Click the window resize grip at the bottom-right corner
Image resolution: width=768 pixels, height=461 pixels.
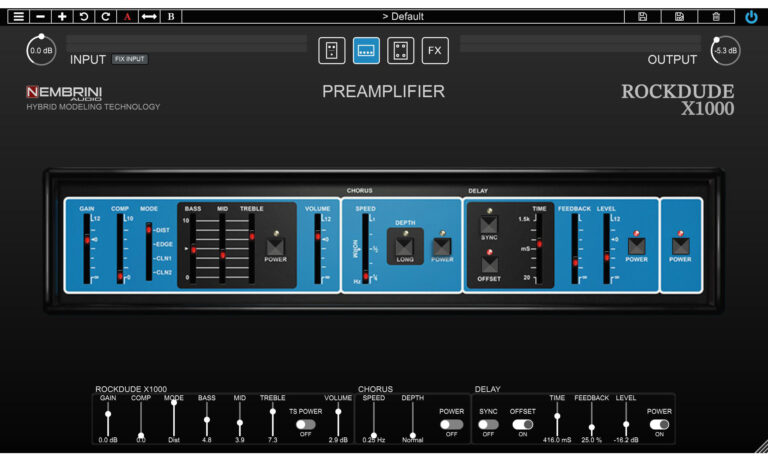[762, 446]
